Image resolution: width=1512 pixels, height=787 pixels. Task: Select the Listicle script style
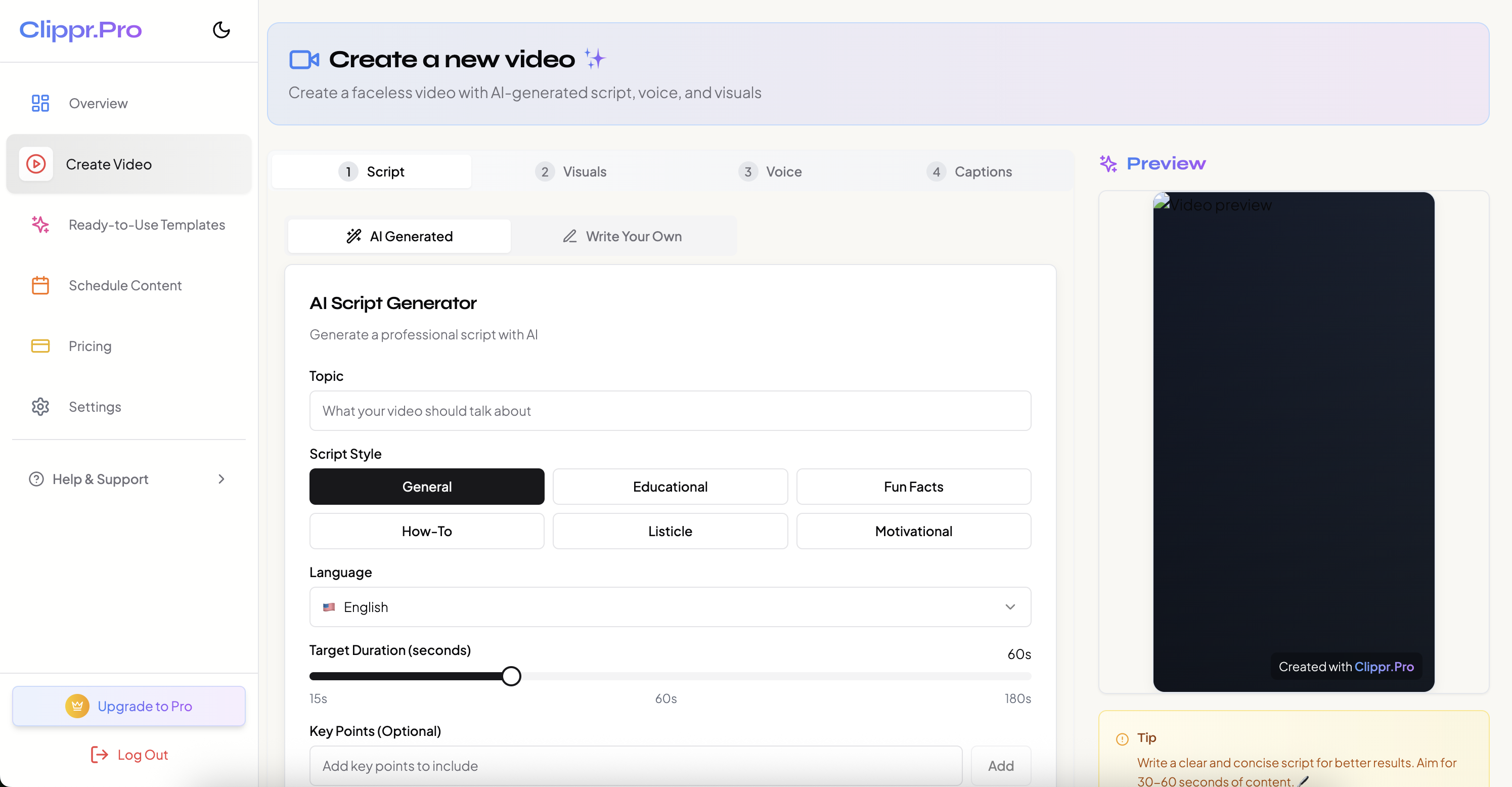(x=670, y=531)
